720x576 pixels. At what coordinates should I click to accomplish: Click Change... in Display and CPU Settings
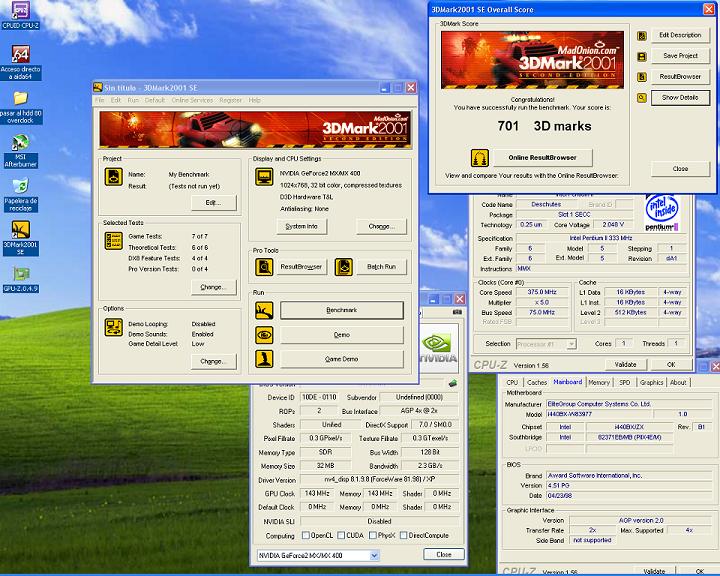coord(381,226)
